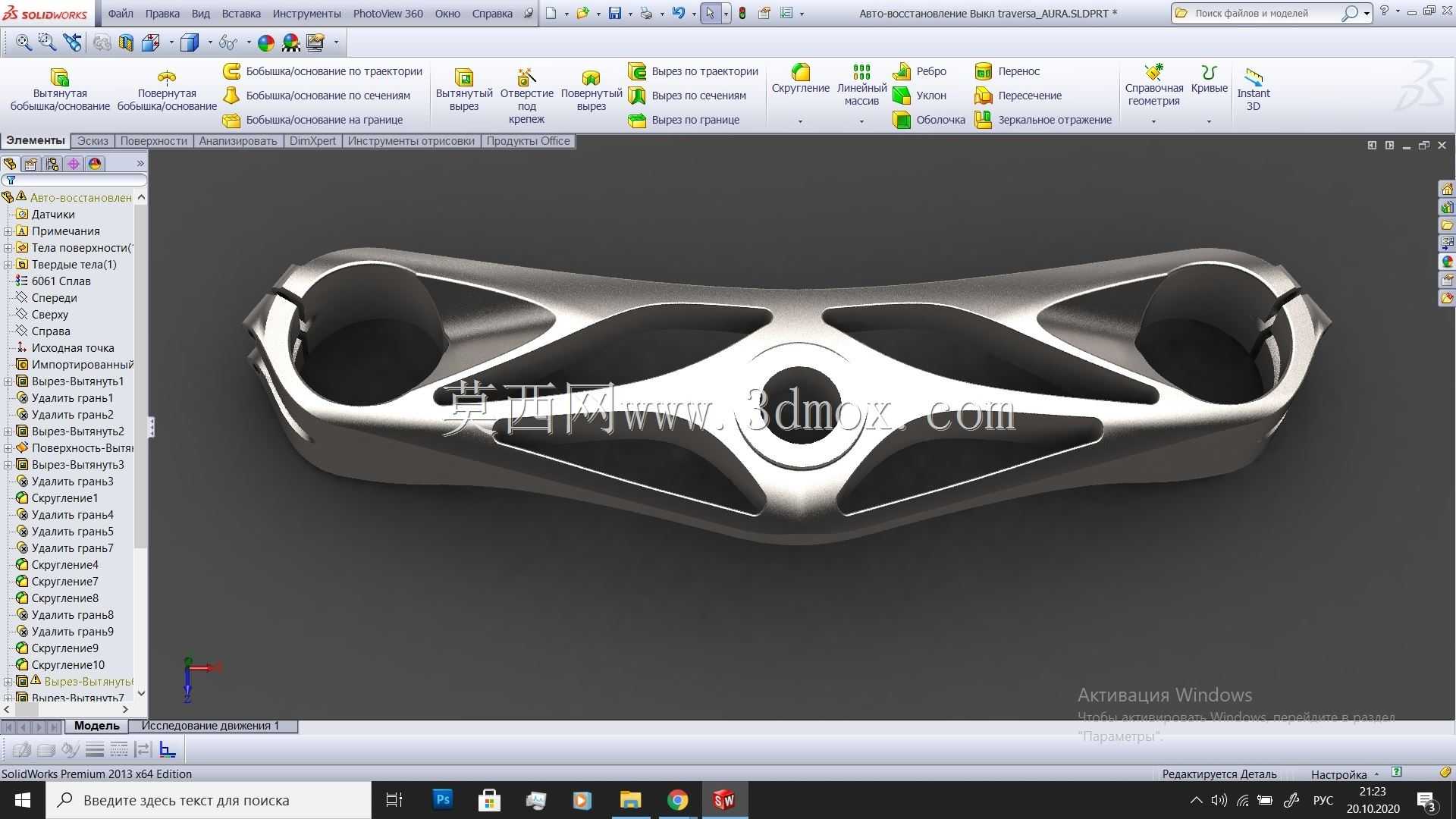Viewport: 1456px width, 819px height.
Task: Open Справочная геометрия reference geometry
Action: (x=1153, y=85)
